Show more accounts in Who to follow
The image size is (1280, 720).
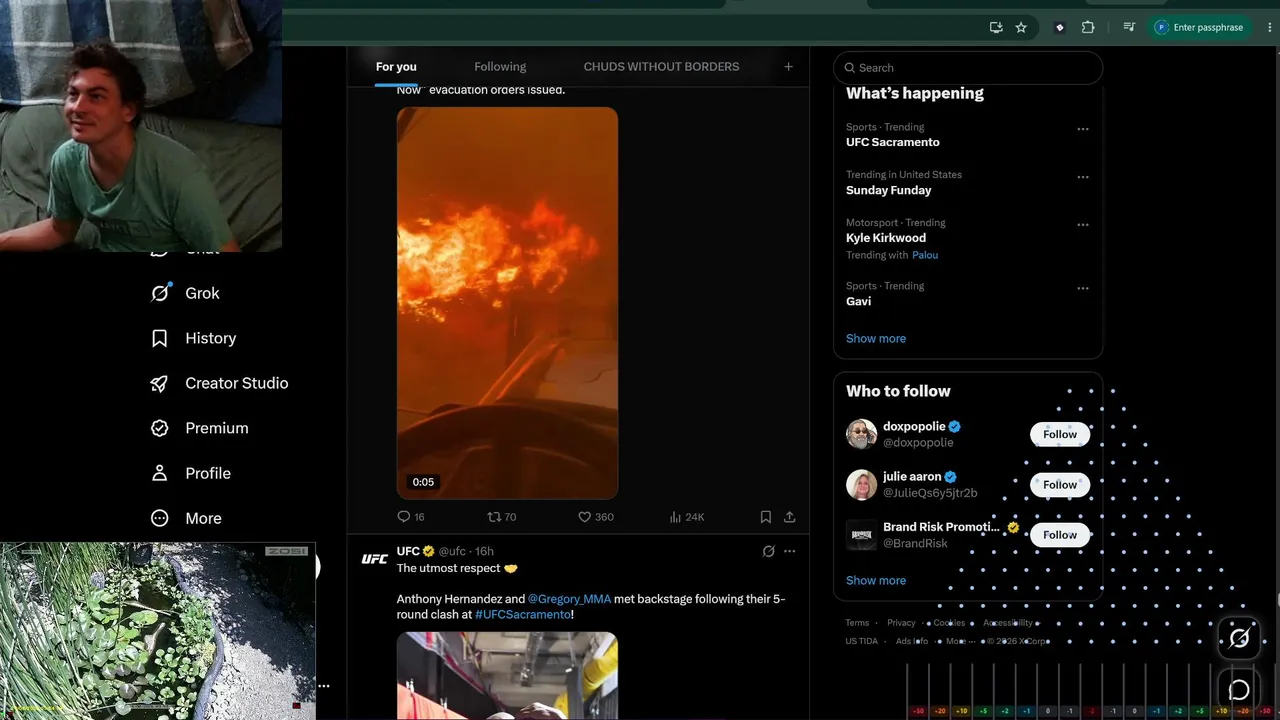876,580
